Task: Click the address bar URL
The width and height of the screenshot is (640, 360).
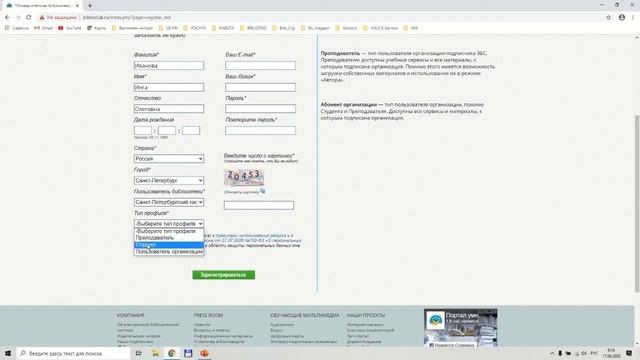Action: (127, 18)
